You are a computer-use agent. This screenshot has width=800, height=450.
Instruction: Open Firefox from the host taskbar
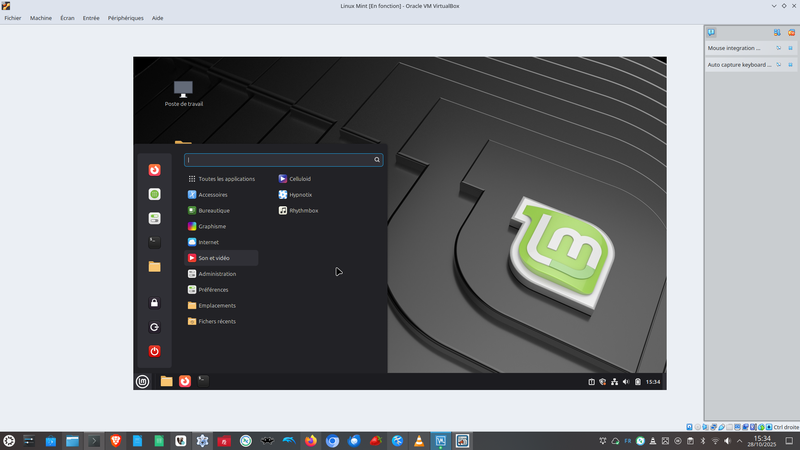[x=311, y=441]
